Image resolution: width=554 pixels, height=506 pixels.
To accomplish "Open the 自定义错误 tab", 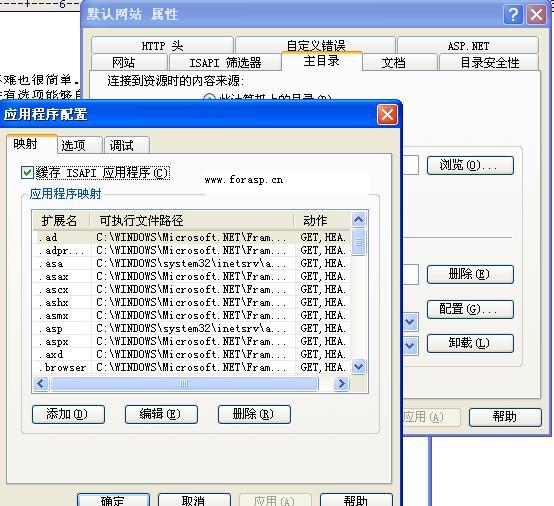I will (x=315, y=45).
